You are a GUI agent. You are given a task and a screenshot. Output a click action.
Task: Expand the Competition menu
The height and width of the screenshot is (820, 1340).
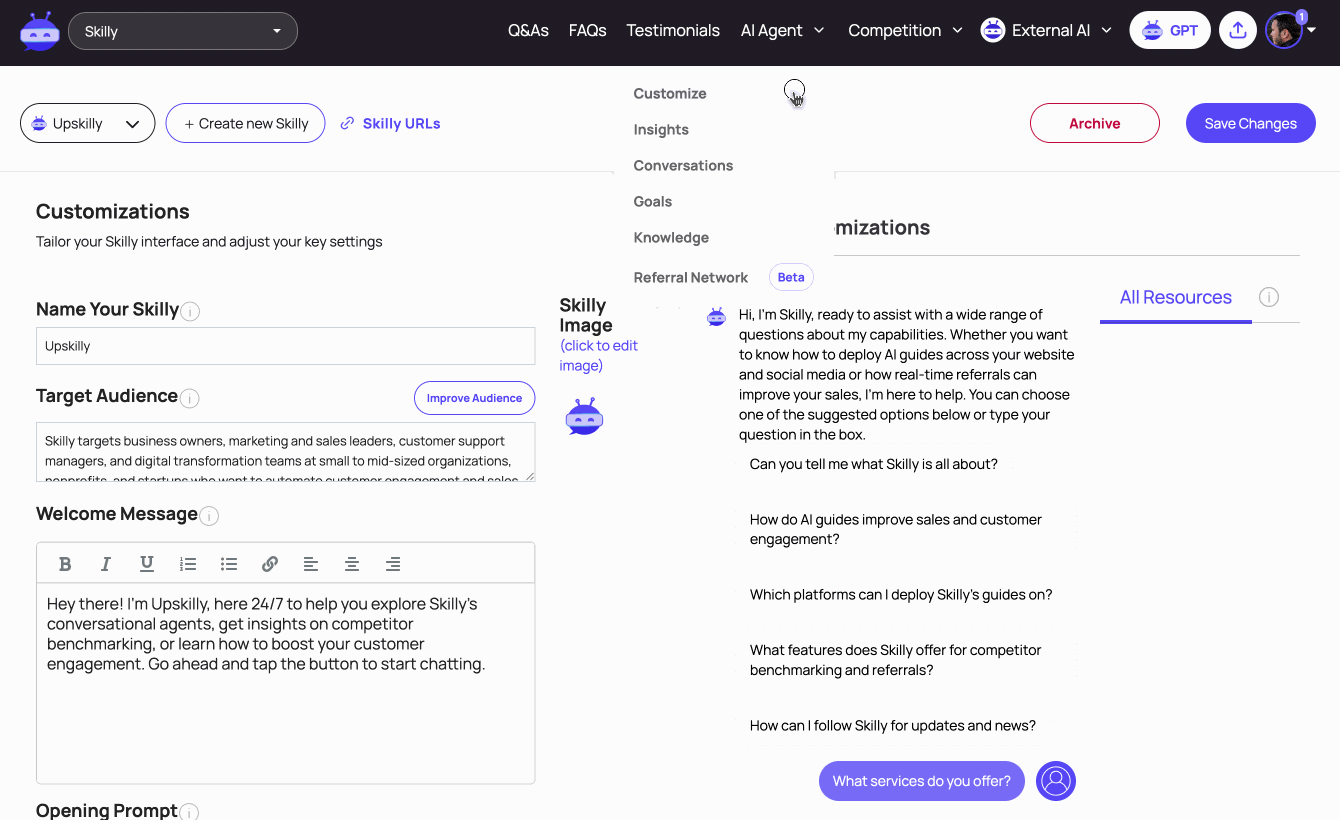coord(905,30)
